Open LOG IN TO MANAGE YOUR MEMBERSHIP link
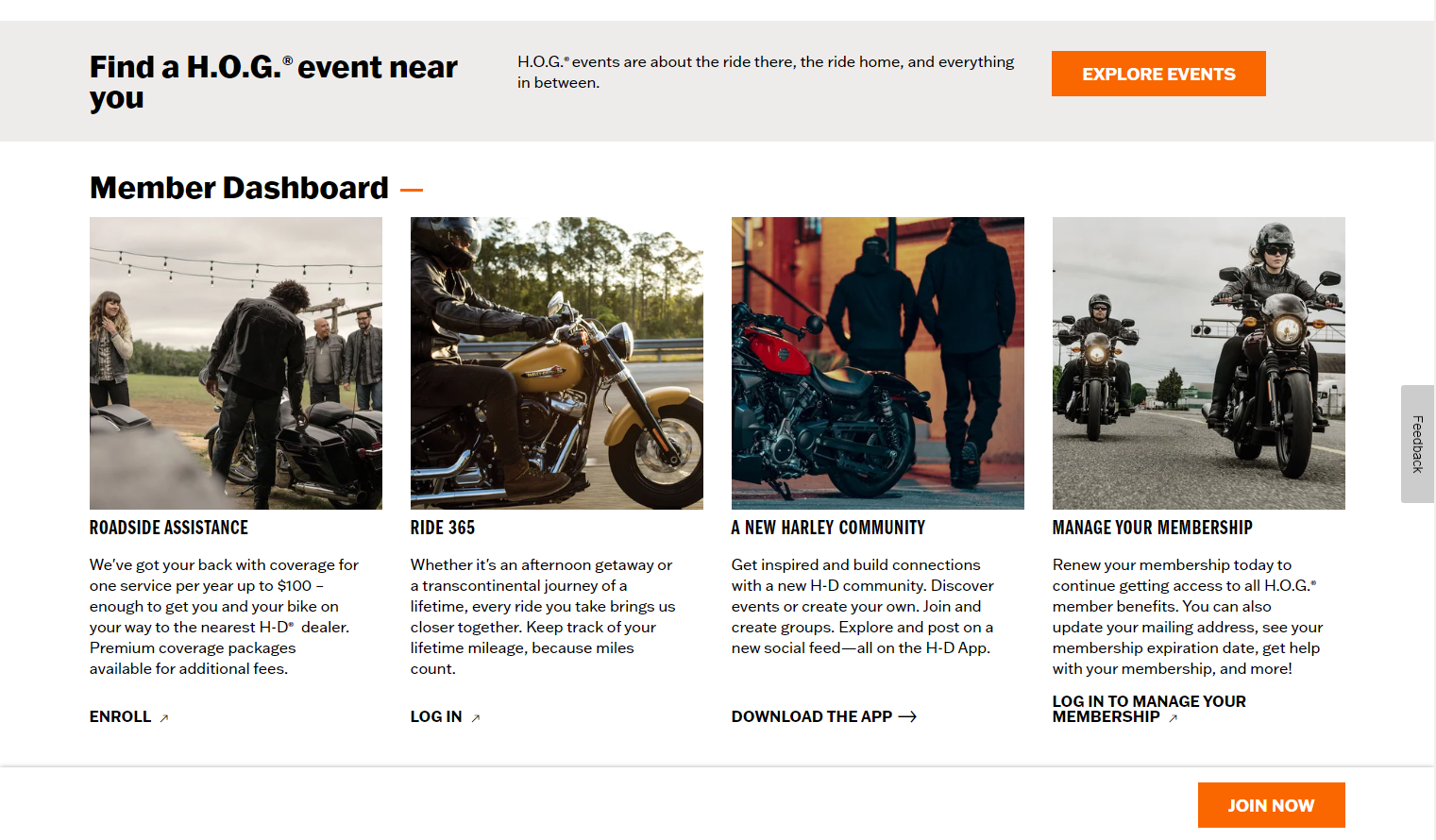This screenshot has height=840, width=1436. click(x=1149, y=709)
